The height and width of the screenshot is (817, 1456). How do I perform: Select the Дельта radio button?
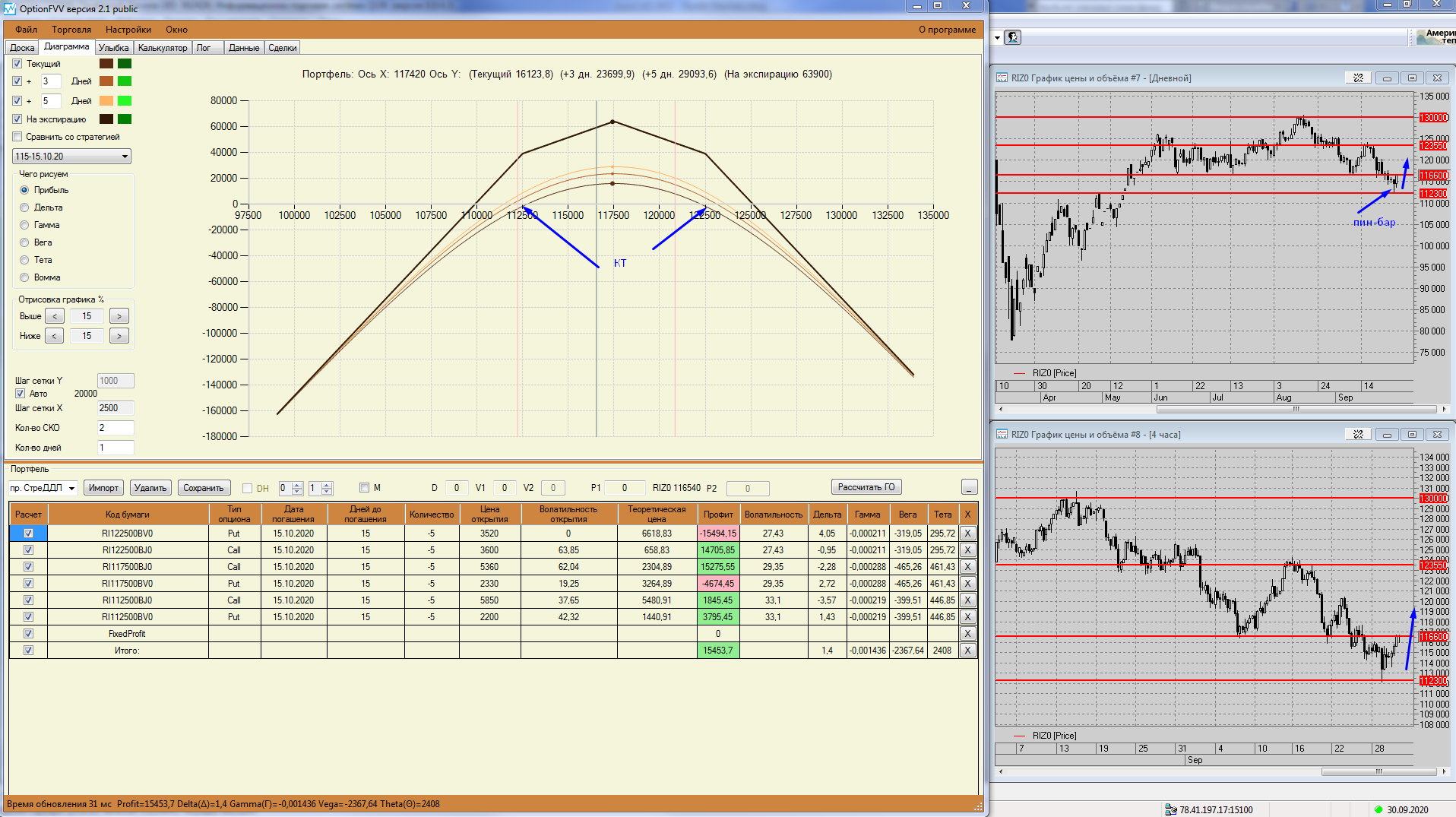pyautogui.click(x=24, y=207)
